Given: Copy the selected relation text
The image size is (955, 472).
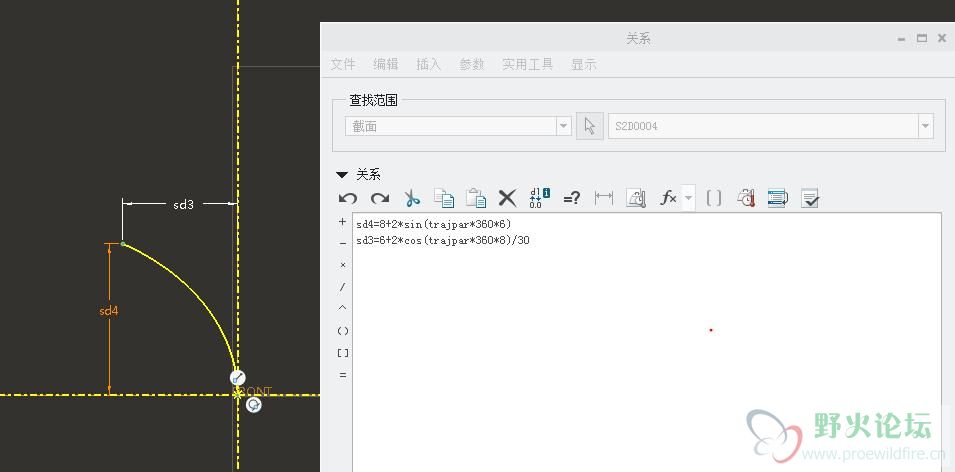Looking at the screenshot, I should [x=444, y=198].
